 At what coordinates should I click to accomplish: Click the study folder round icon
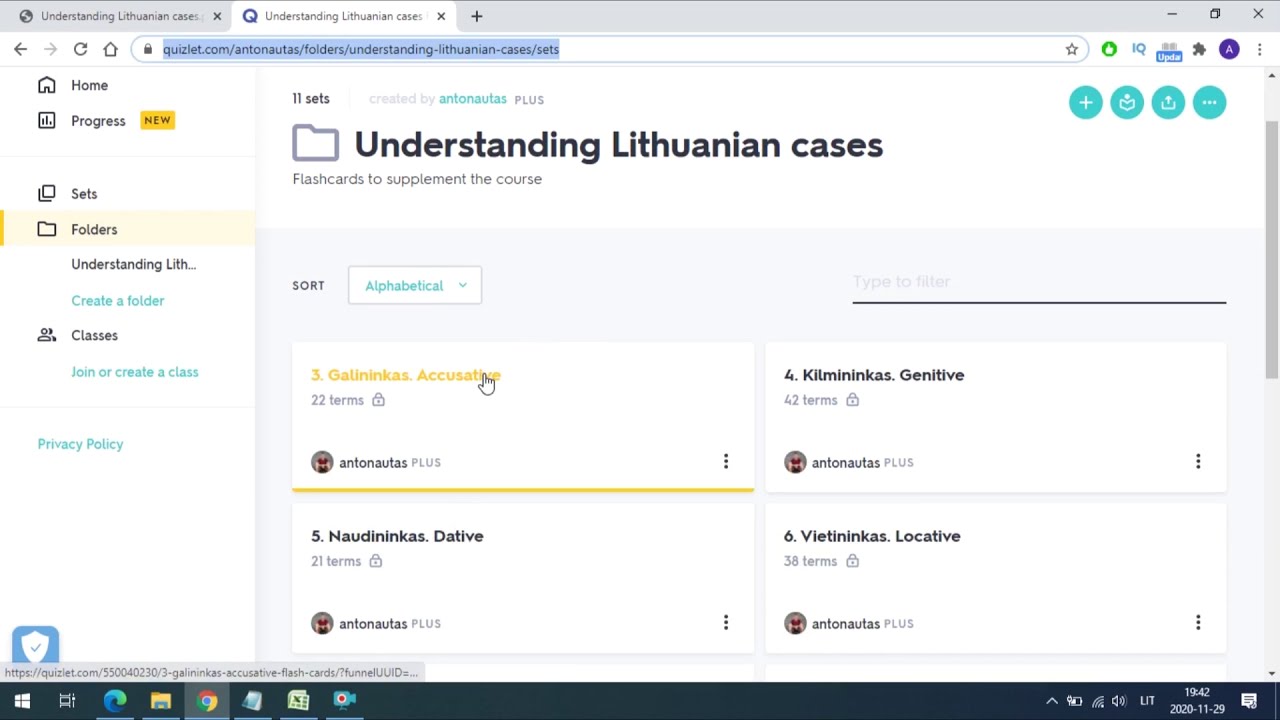(1127, 102)
